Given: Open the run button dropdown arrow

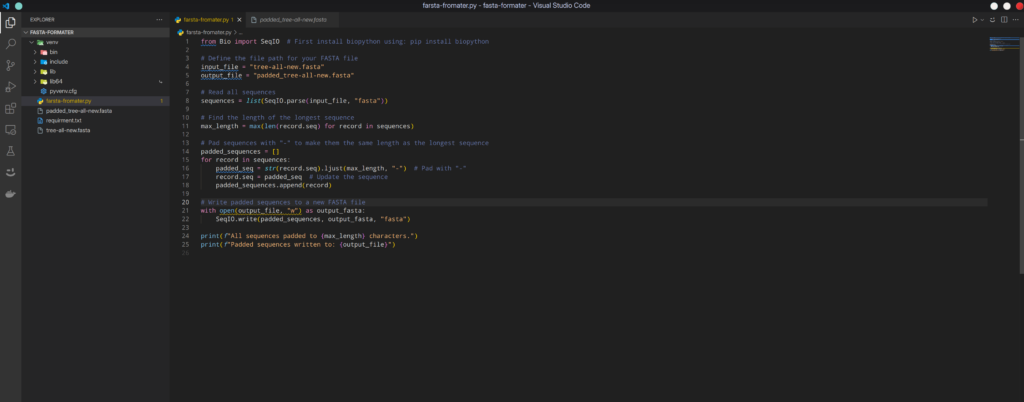Looking at the screenshot, I should click(x=982, y=20).
